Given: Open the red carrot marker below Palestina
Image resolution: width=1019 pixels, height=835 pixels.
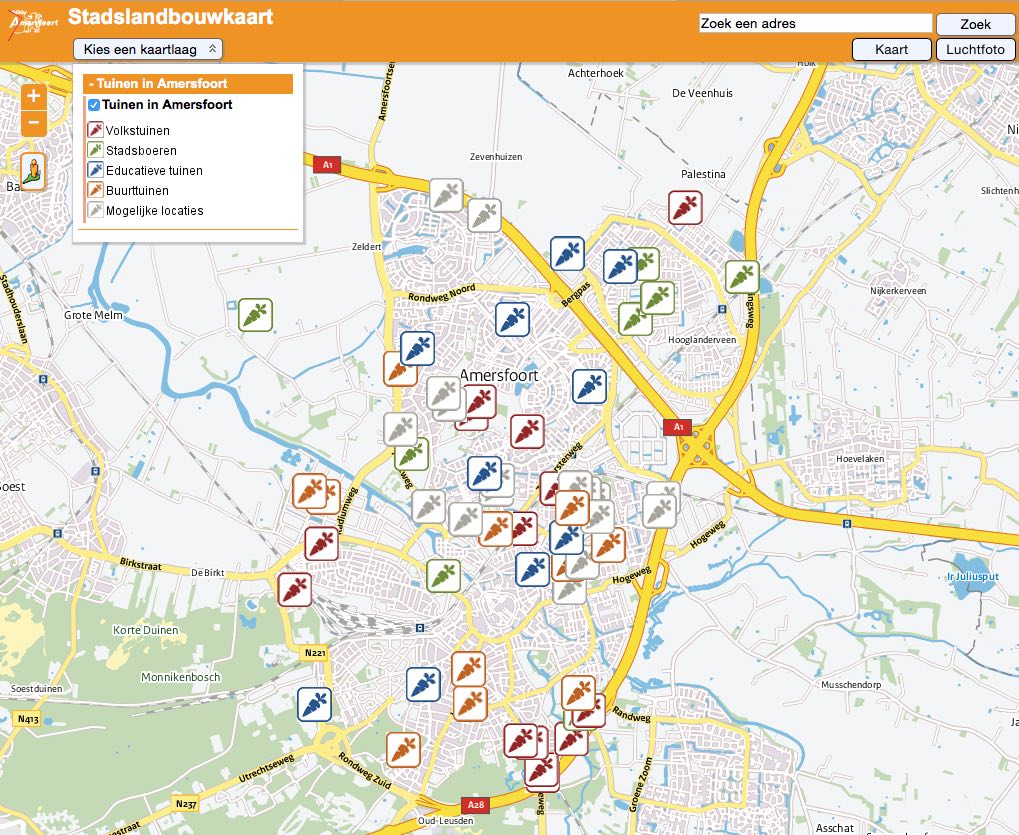Looking at the screenshot, I should click(x=685, y=208).
